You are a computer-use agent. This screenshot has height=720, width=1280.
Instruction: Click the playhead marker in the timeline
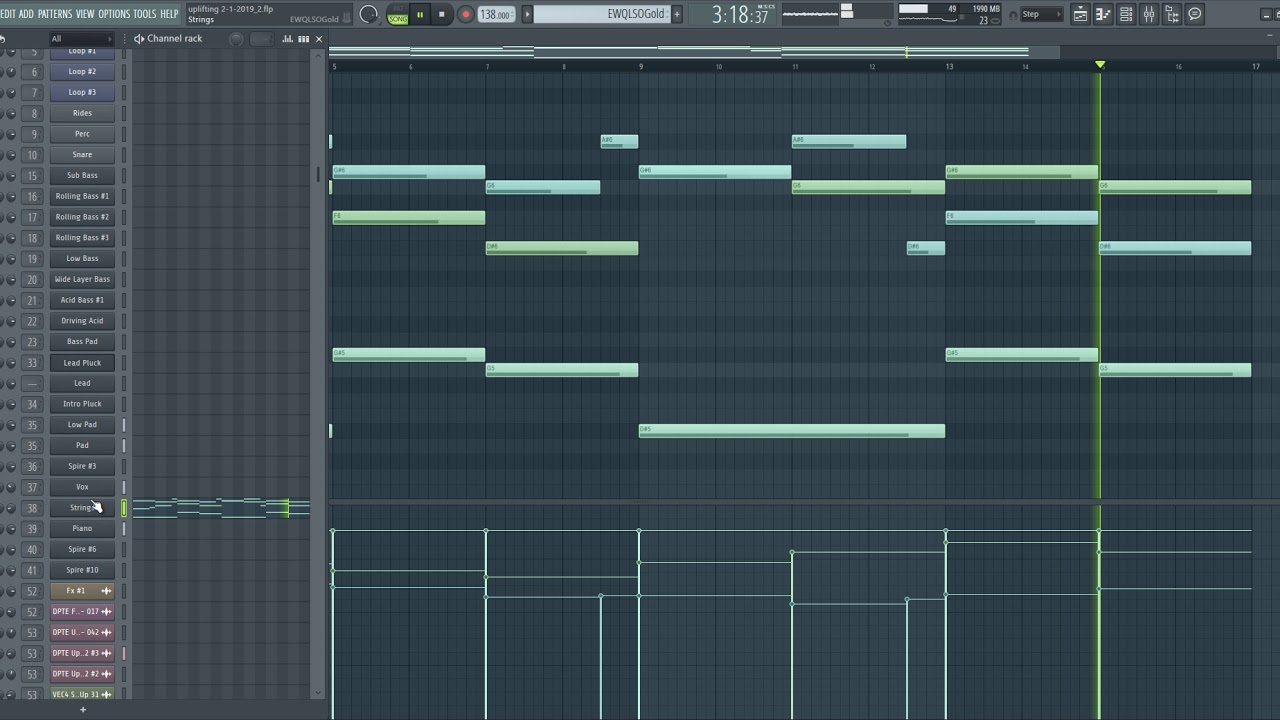(1100, 65)
